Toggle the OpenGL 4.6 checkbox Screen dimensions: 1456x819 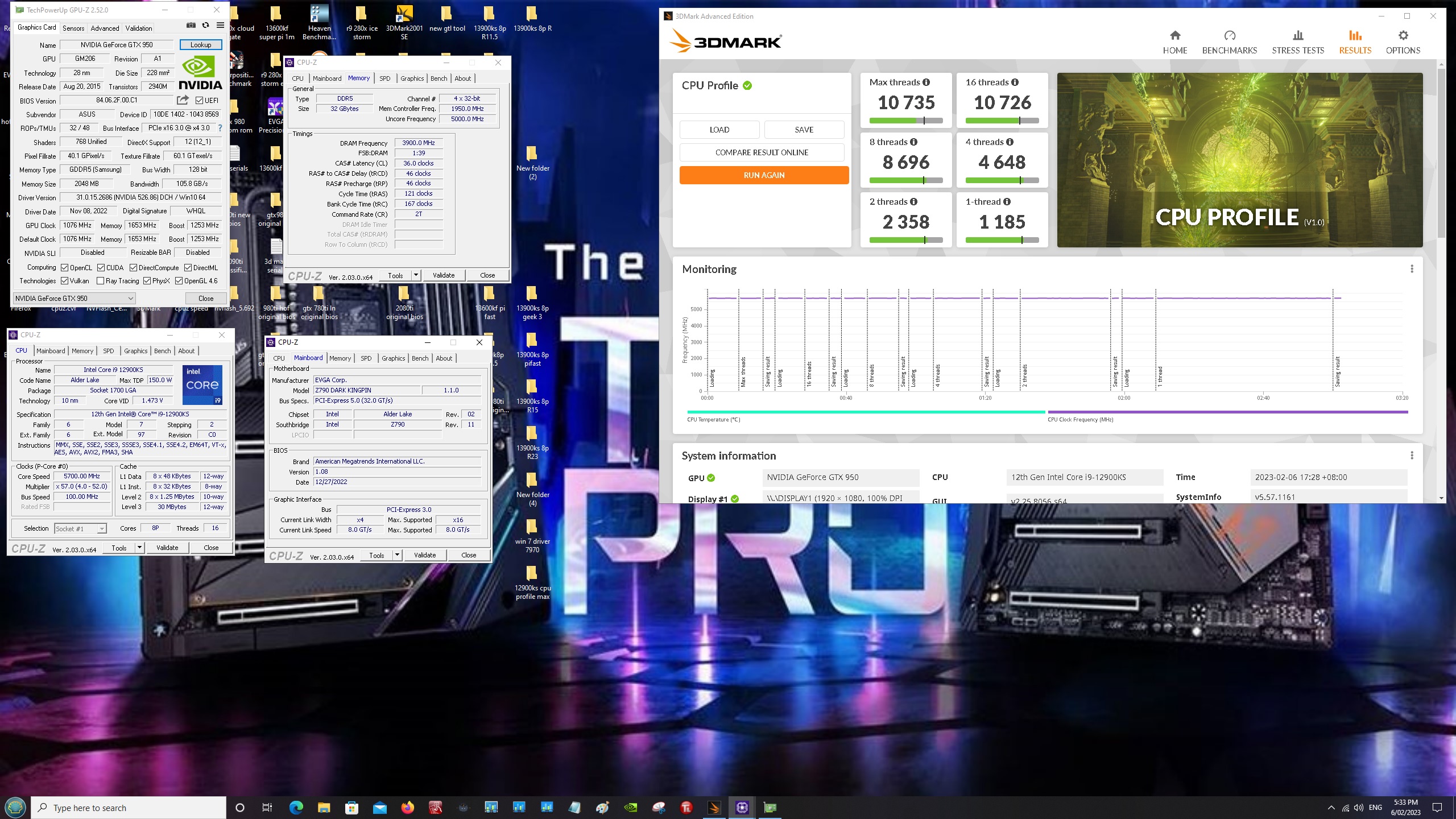coord(179,281)
